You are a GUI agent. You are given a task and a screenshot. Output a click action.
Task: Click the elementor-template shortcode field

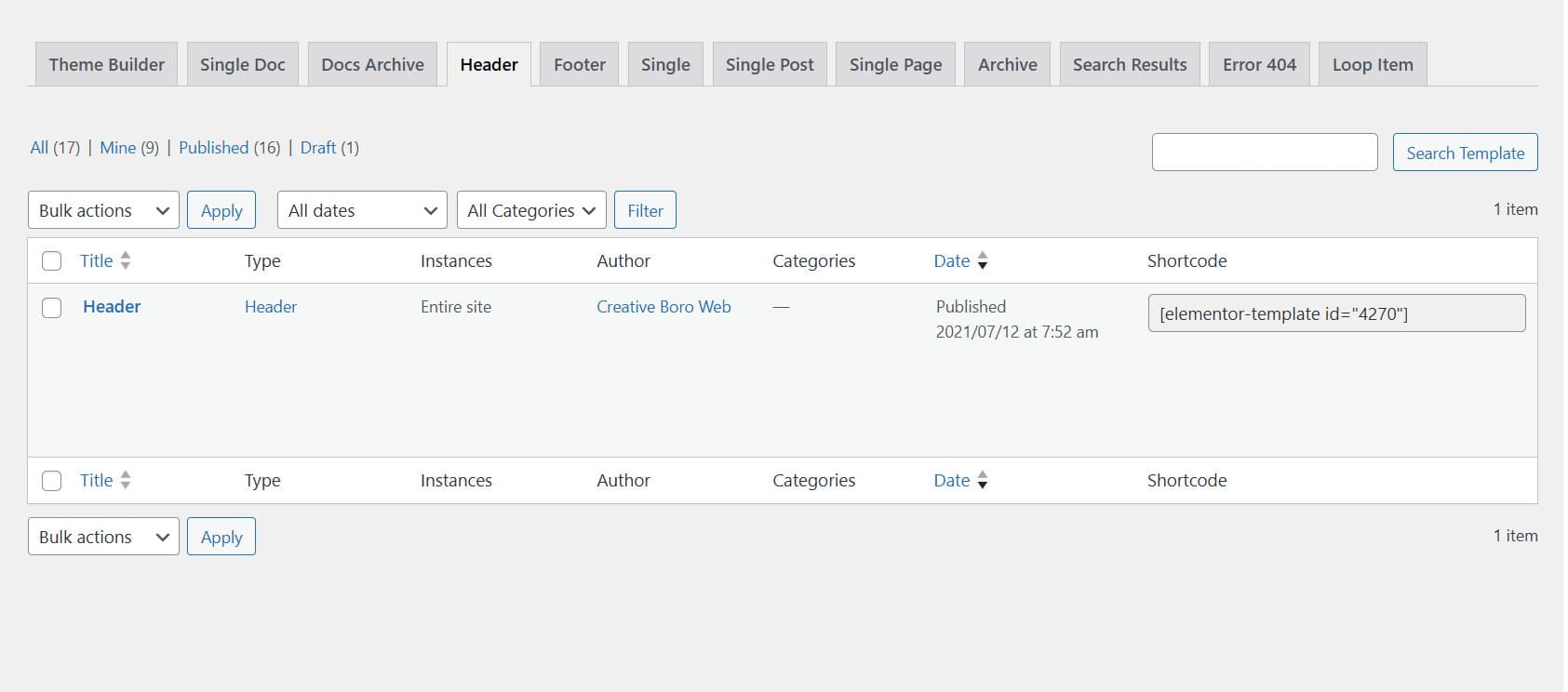click(1336, 313)
